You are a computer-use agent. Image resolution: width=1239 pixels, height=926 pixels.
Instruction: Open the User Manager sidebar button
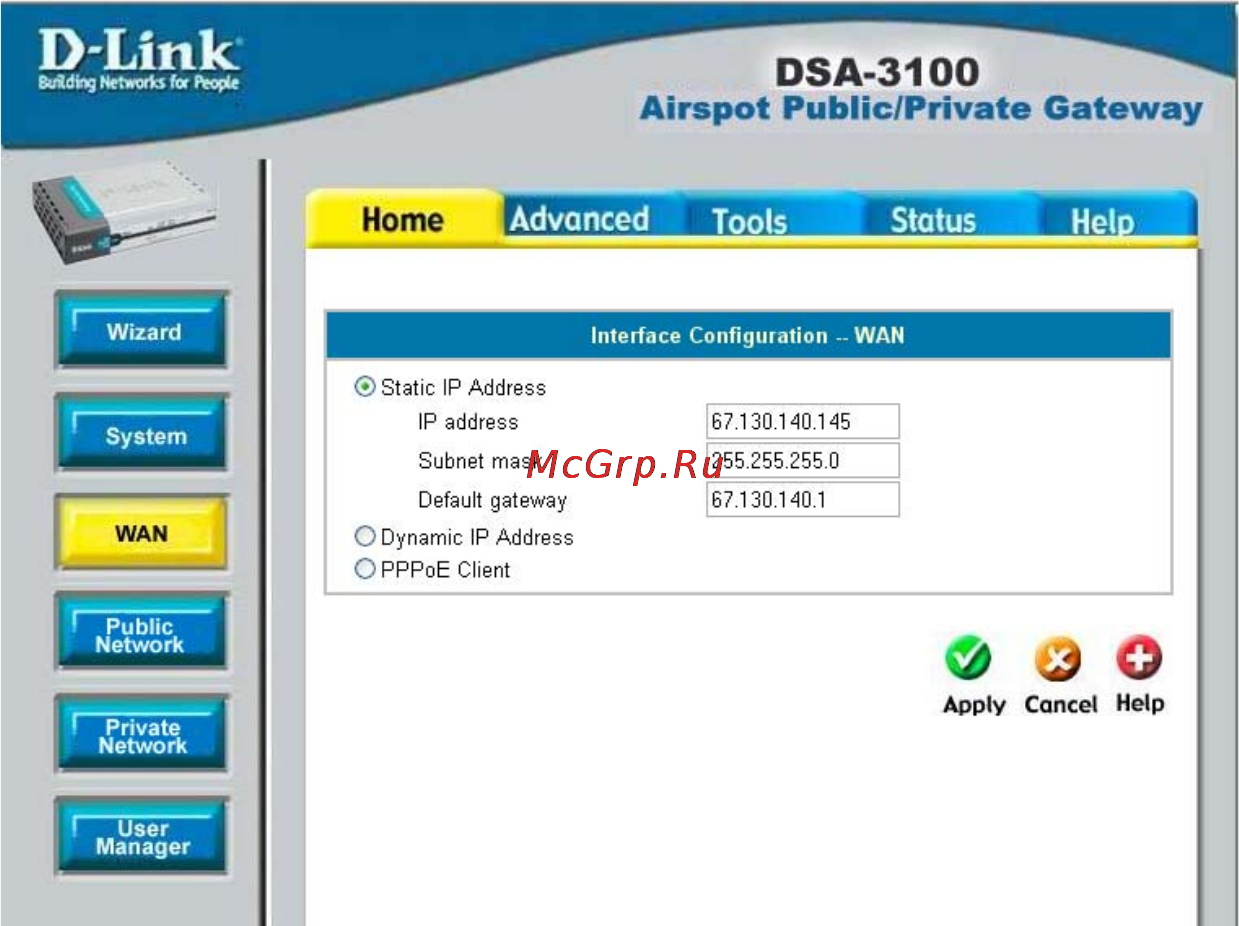click(x=142, y=837)
